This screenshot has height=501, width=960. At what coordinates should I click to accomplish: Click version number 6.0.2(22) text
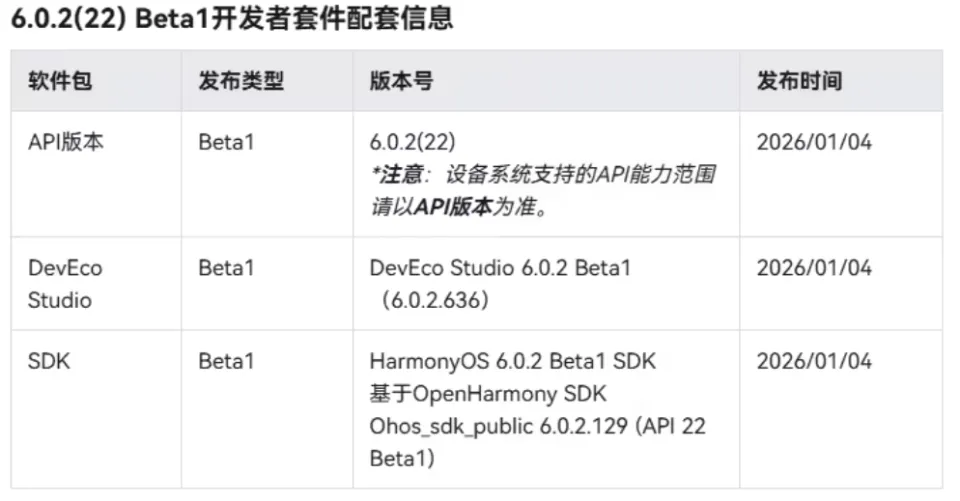413,142
